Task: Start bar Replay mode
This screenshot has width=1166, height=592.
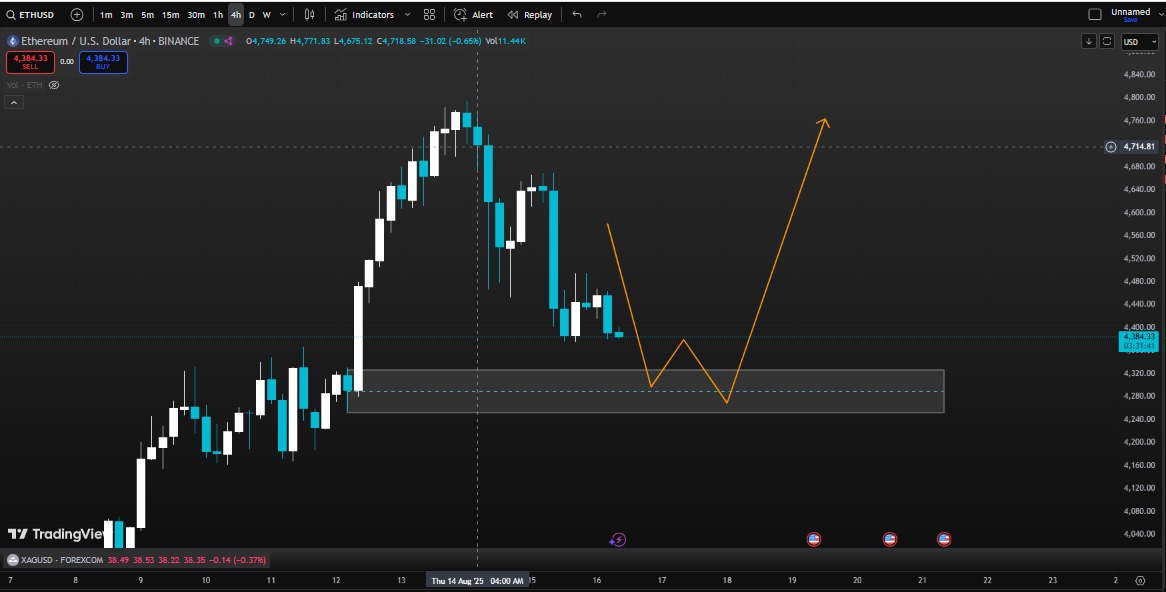Action: coord(530,15)
